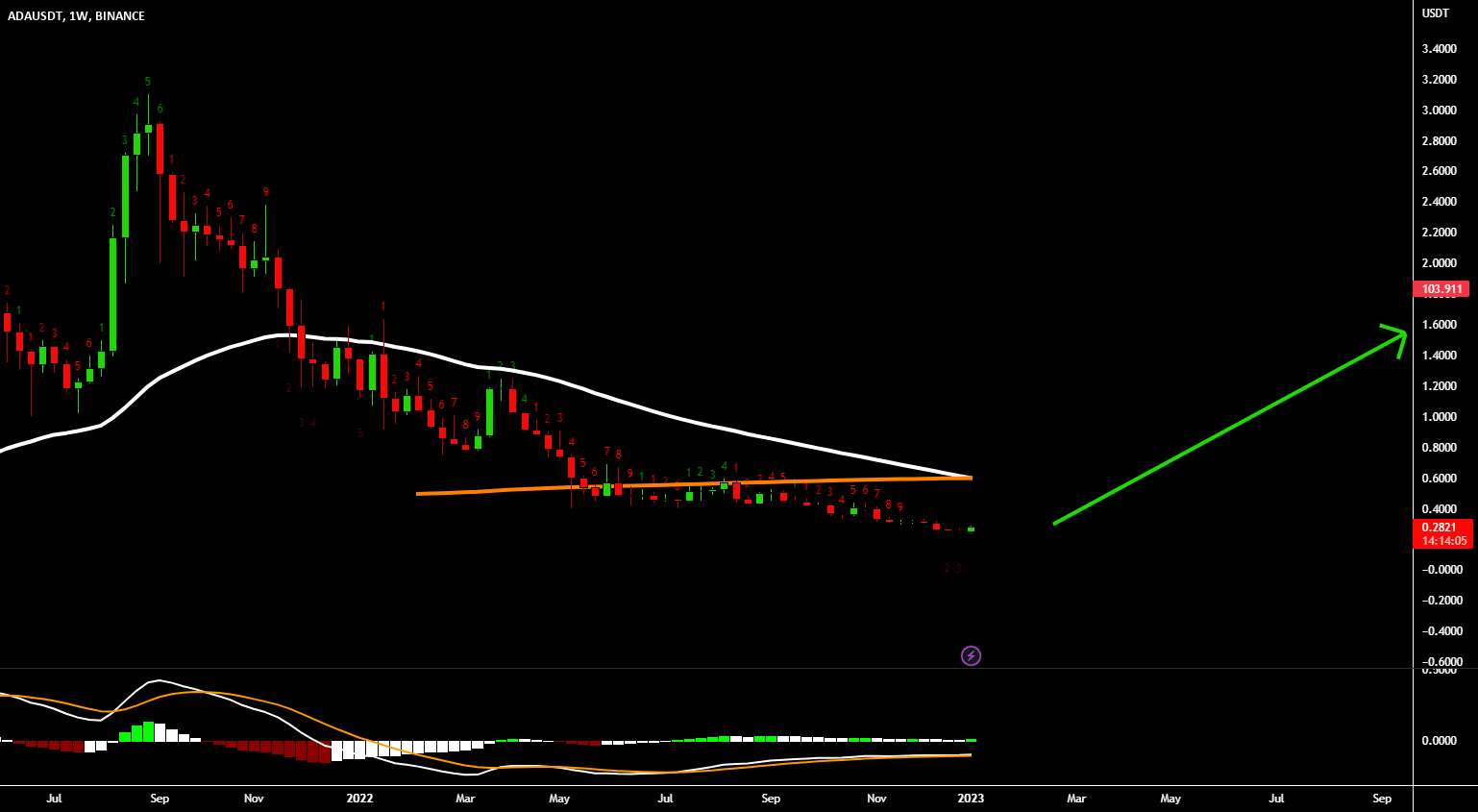Click the green MACD histogram peak near Sep 2021
Viewport: 1478px width, 812px height.
(148, 731)
